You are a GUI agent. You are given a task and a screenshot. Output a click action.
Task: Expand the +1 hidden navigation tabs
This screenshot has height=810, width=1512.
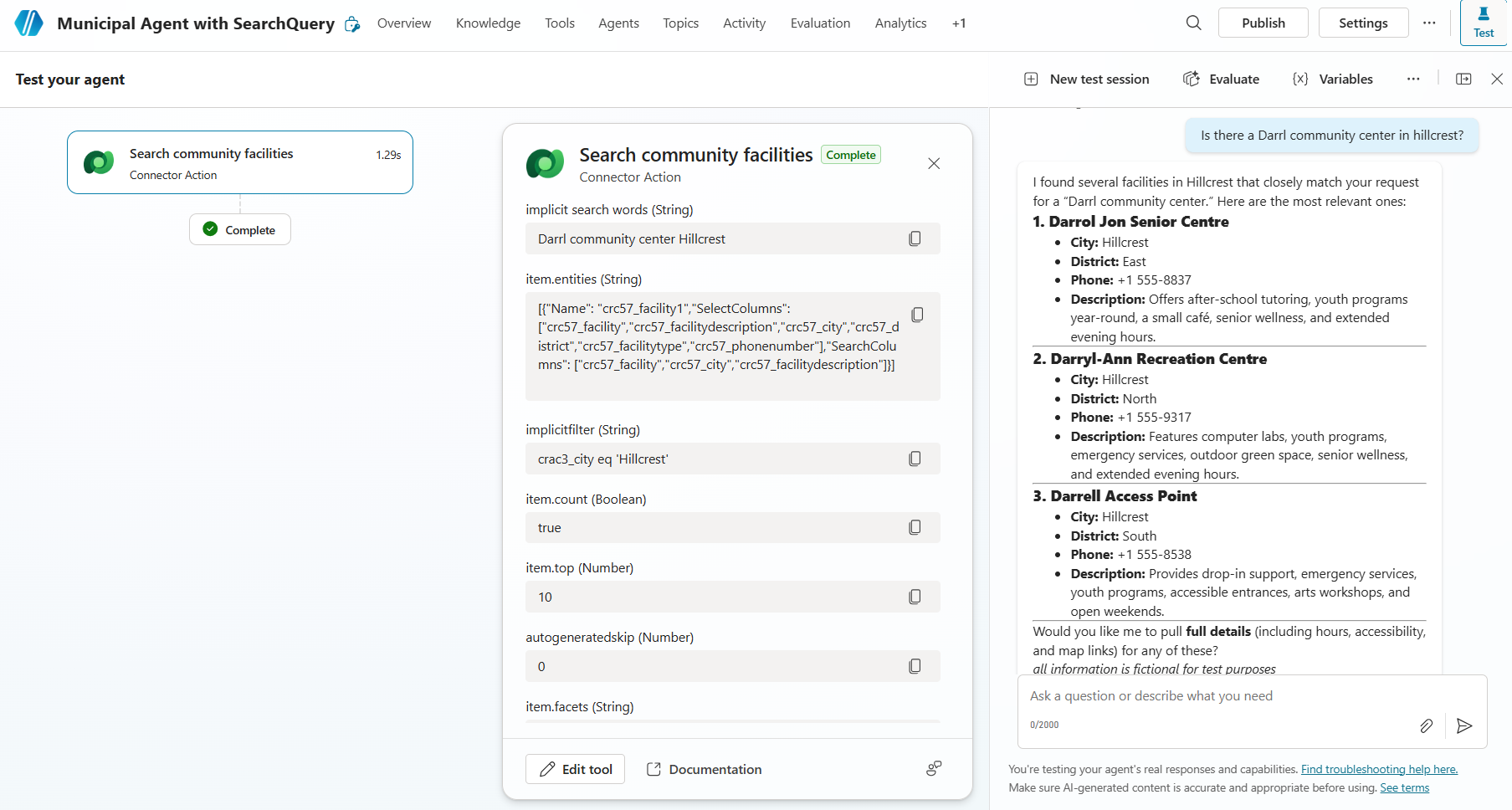coord(959,23)
